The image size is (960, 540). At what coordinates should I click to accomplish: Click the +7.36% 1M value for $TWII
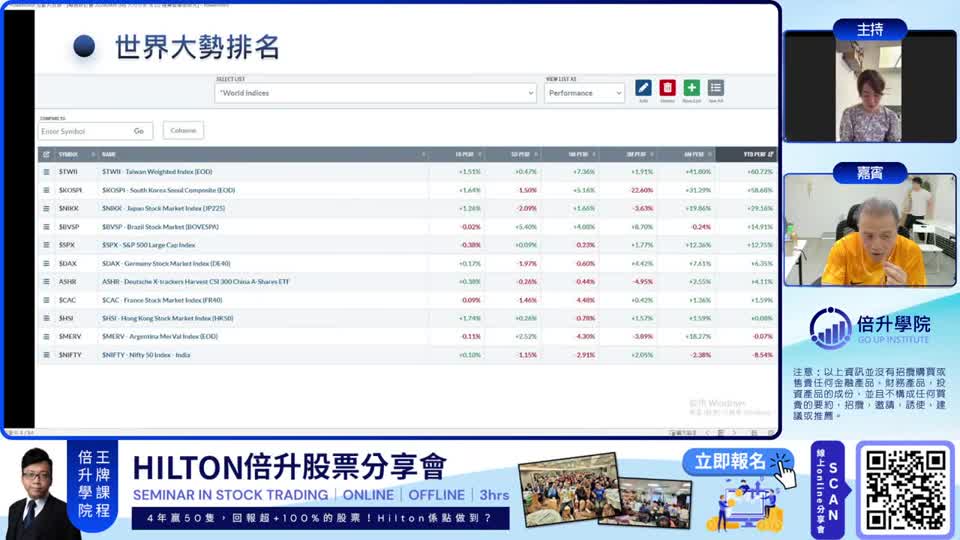coord(583,172)
